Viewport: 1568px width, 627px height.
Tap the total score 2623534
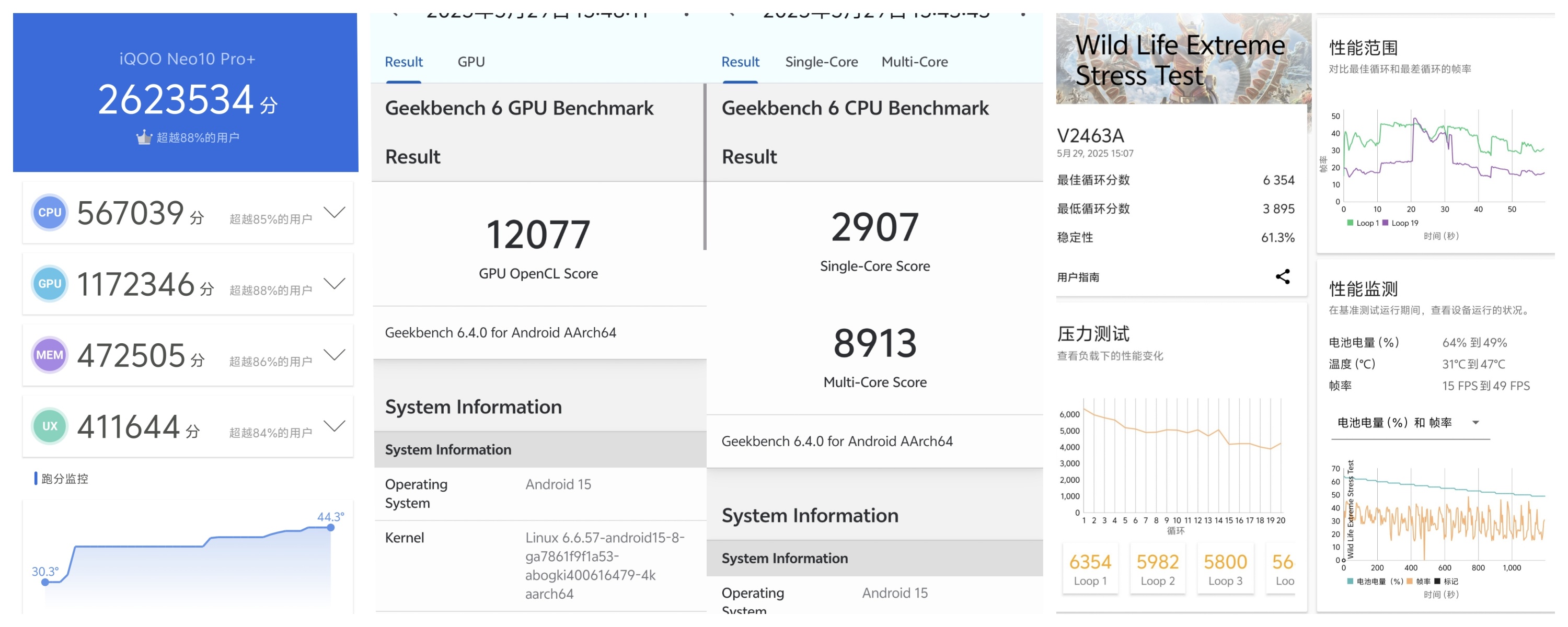point(175,100)
